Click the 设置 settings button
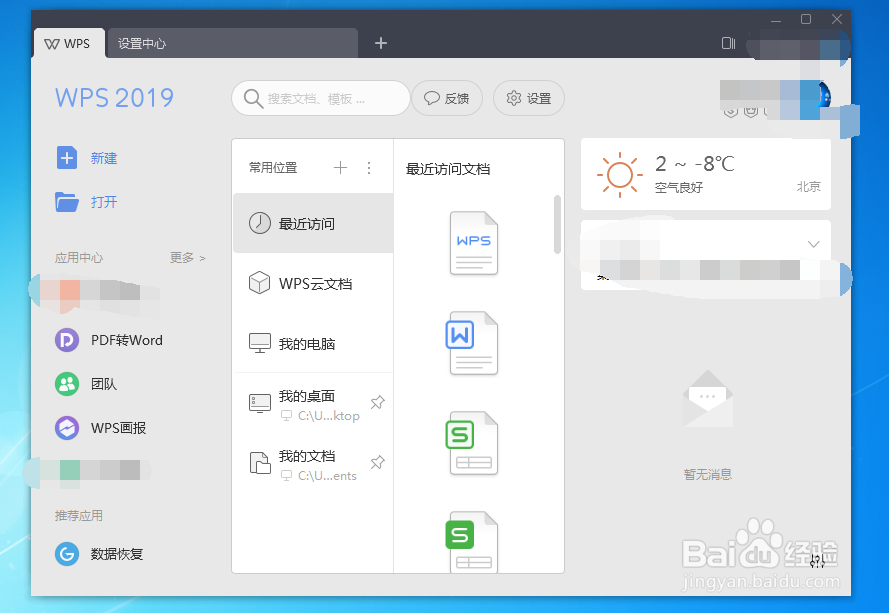Image resolution: width=889 pixels, height=613 pixels. point(528,98)
